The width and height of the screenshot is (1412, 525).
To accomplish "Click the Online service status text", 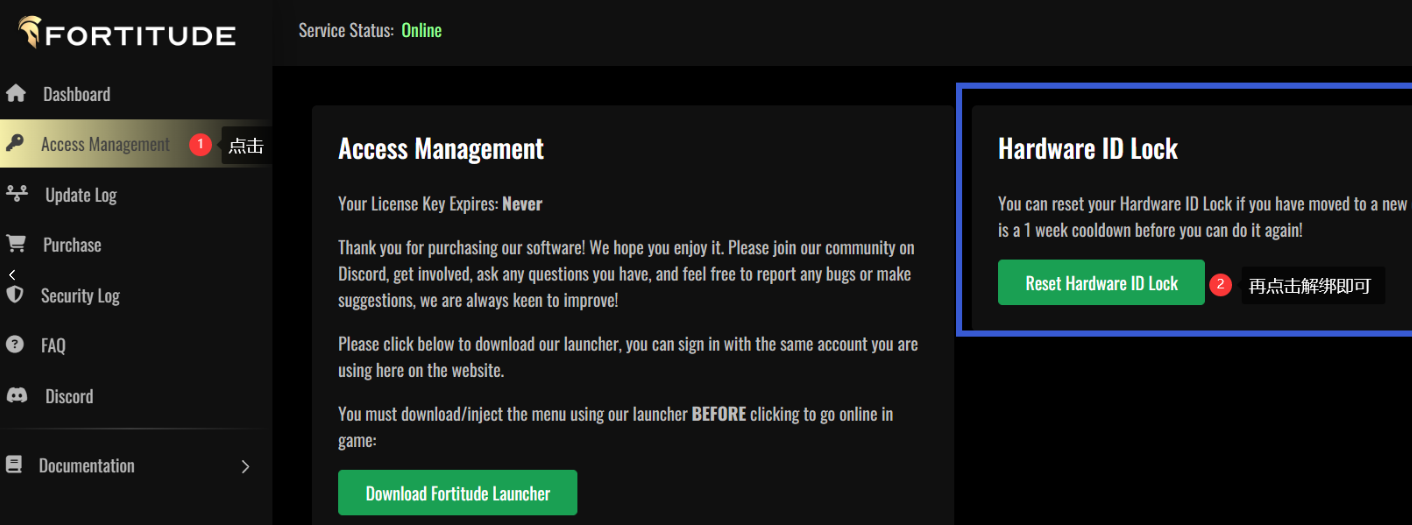I will pyautogui.click(x=421, y=30).
